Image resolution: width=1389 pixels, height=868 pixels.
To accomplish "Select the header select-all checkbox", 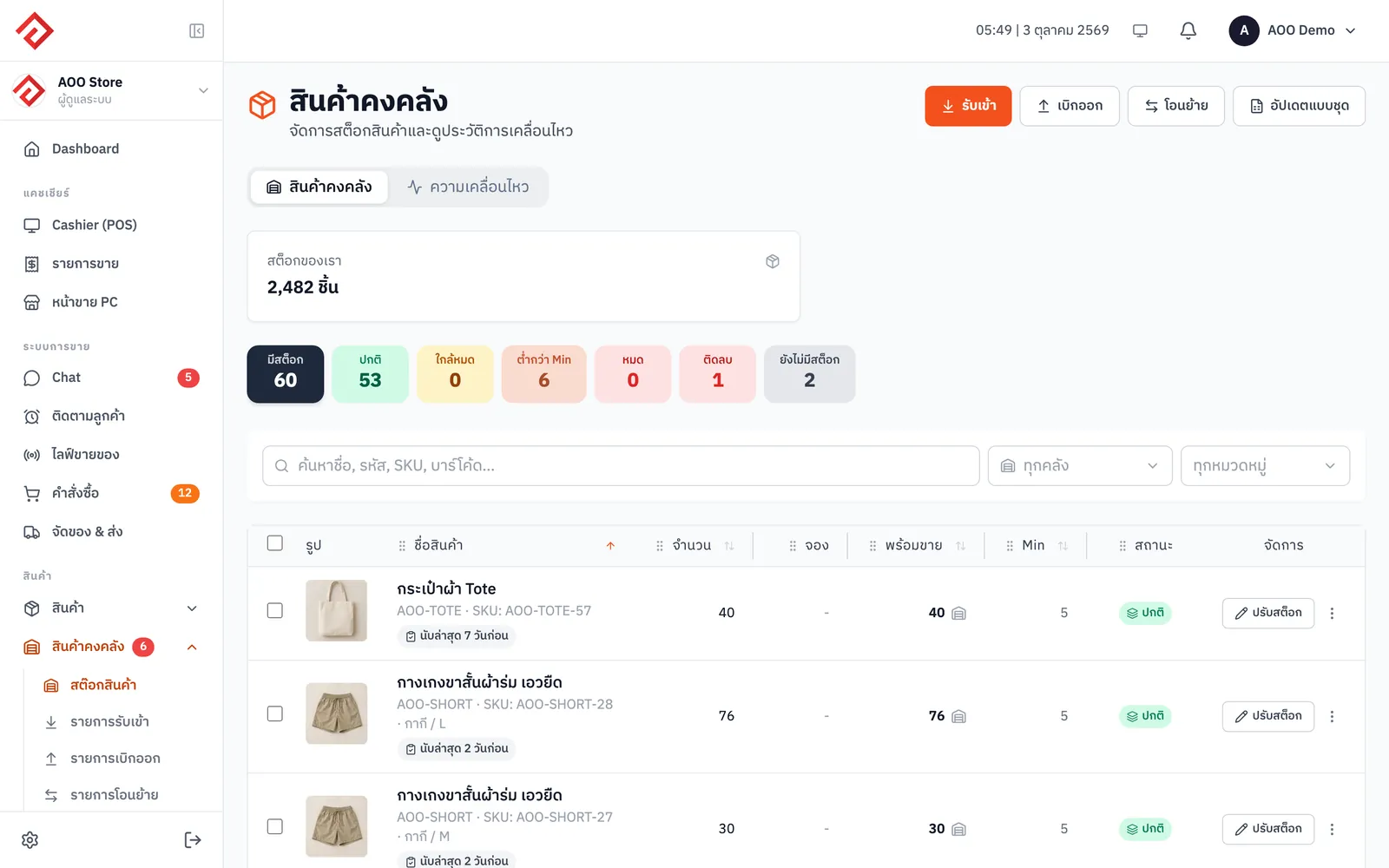I will click(275, 543).
